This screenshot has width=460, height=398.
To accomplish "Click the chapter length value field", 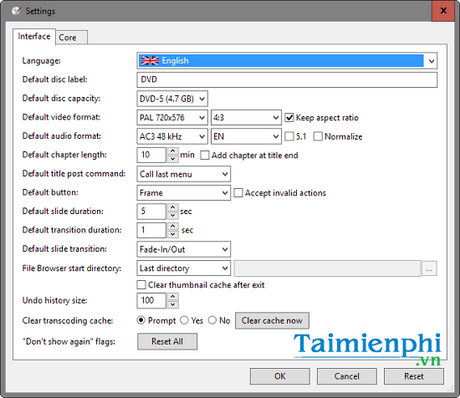I will (151, 155).
